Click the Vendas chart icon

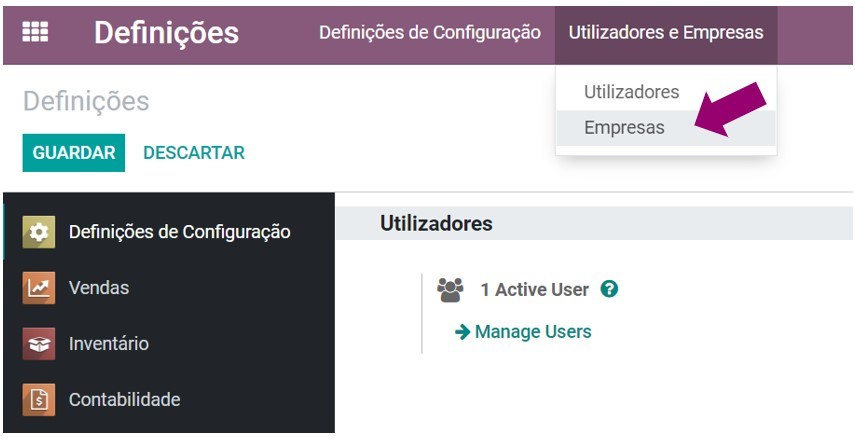point(39,288)
